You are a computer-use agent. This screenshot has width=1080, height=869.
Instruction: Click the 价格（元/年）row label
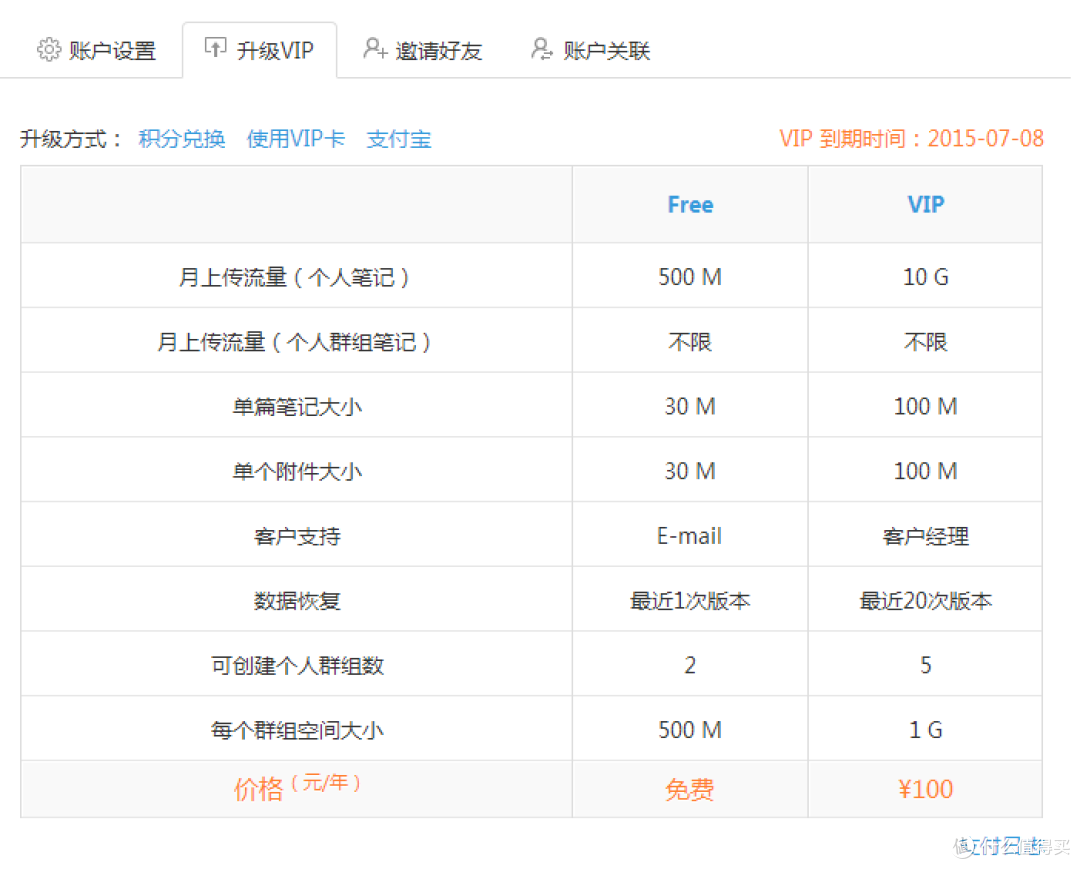click(297, 787)
